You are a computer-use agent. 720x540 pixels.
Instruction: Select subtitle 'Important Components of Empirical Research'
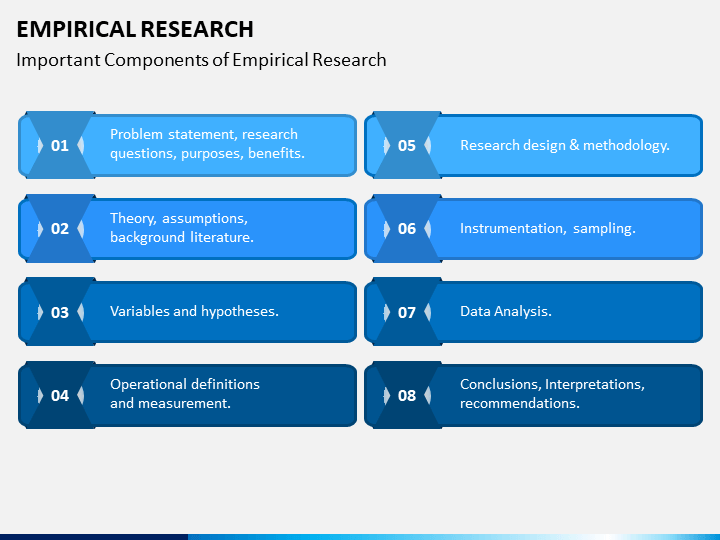(x=201, y=60)
